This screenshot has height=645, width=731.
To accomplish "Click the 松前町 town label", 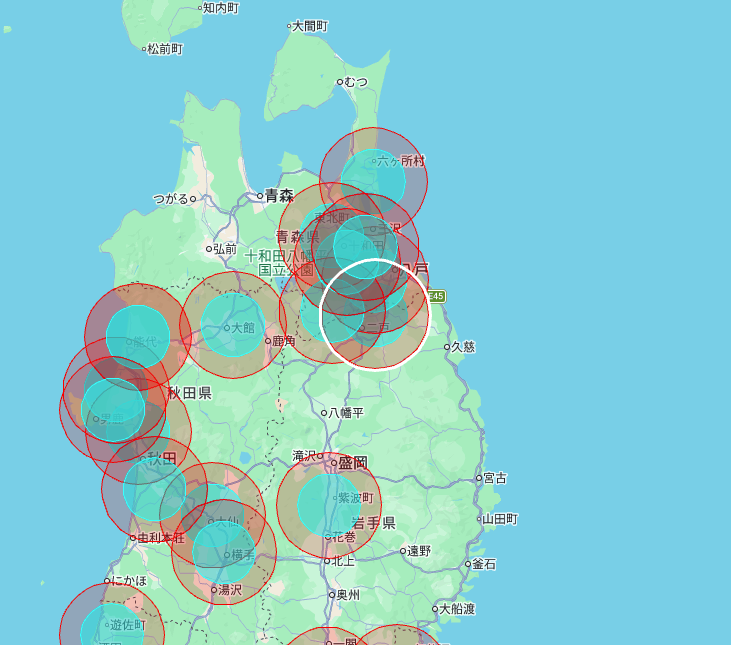I will point(165,48).
